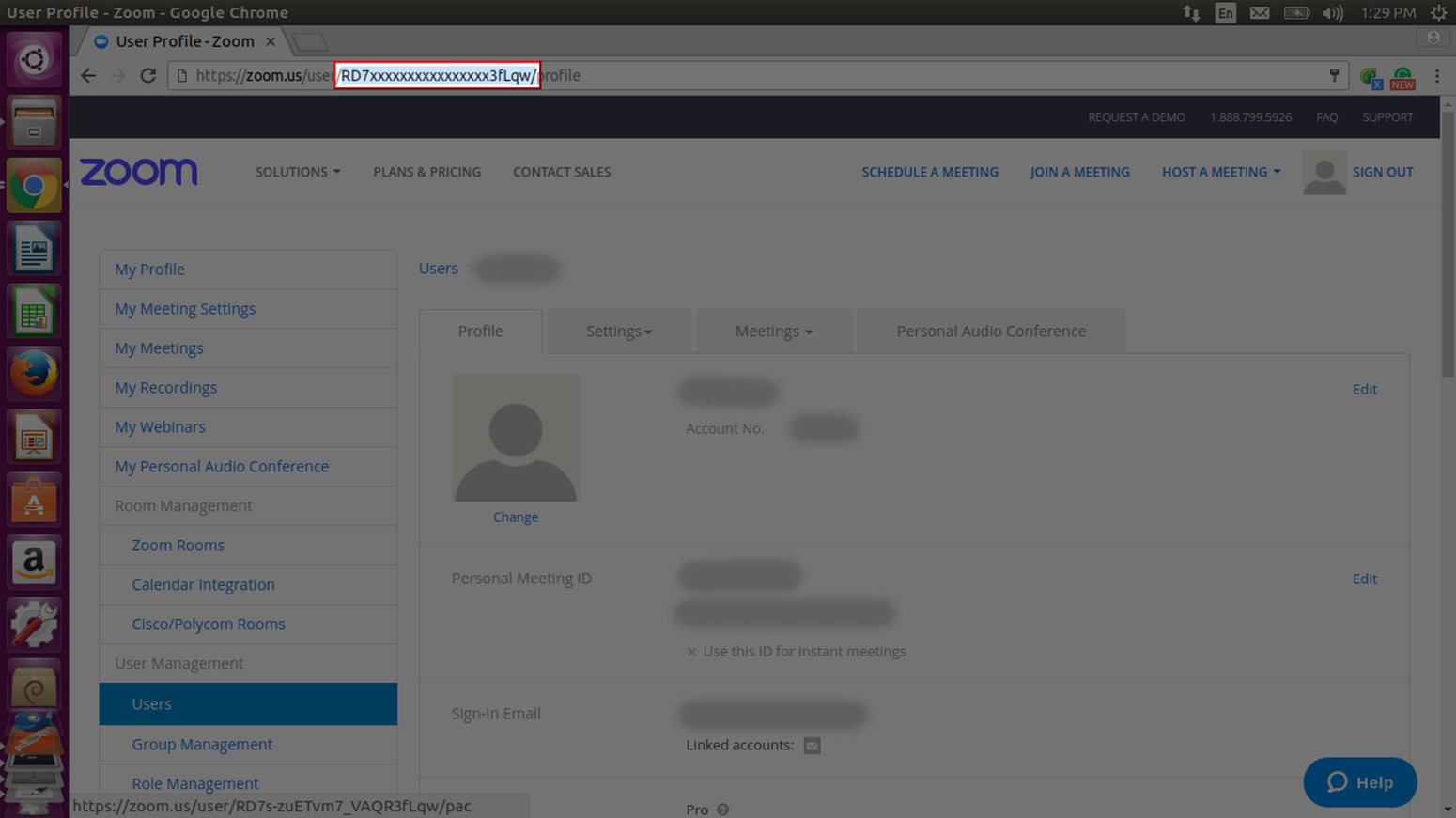Click the green extension icon with blue badge

tap(1371, 78)
